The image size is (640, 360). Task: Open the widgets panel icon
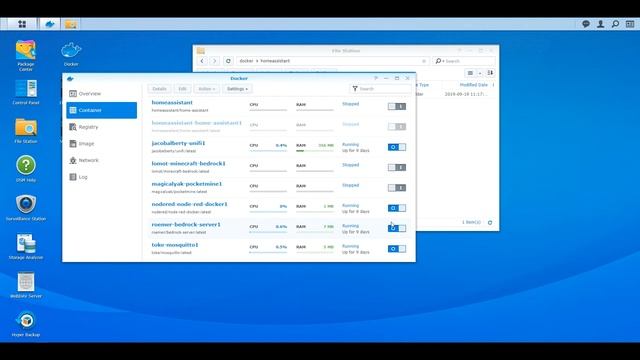tap(630, 24)
